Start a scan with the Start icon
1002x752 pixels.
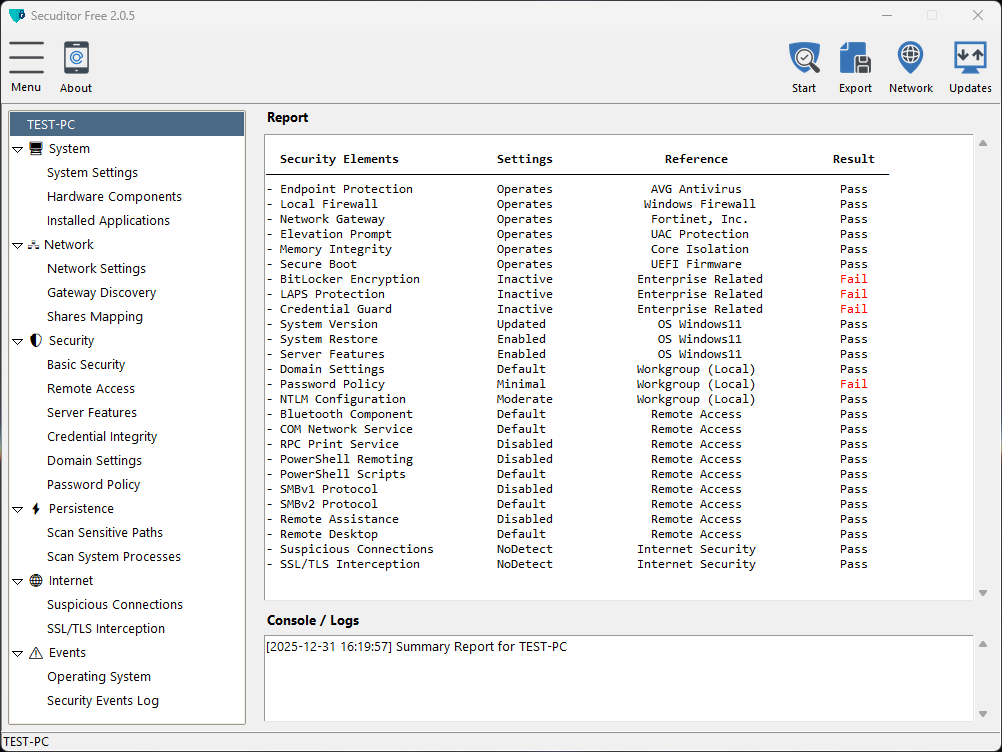804,58
